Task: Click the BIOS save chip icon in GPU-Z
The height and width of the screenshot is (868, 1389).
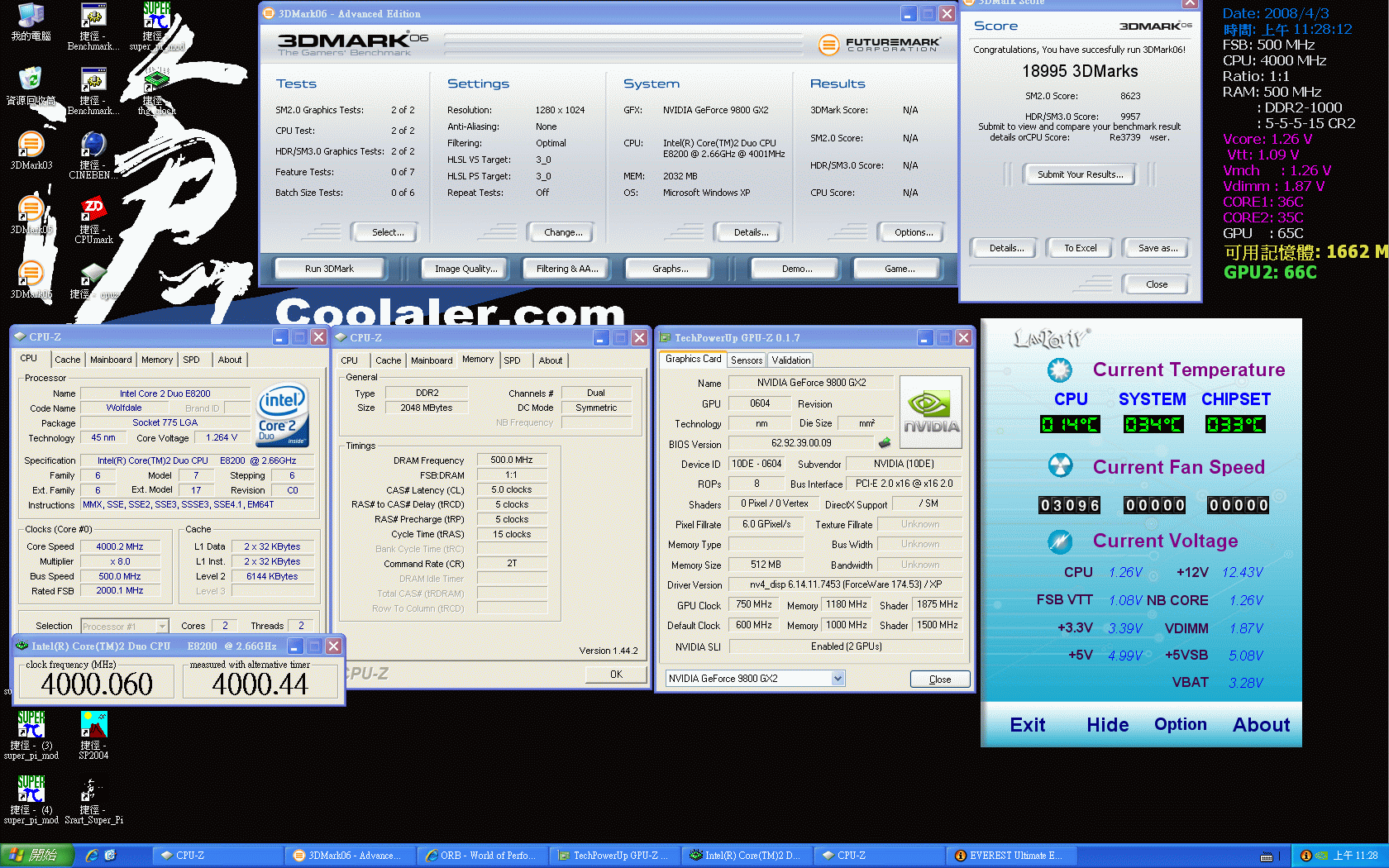Action: pos(884,443)
